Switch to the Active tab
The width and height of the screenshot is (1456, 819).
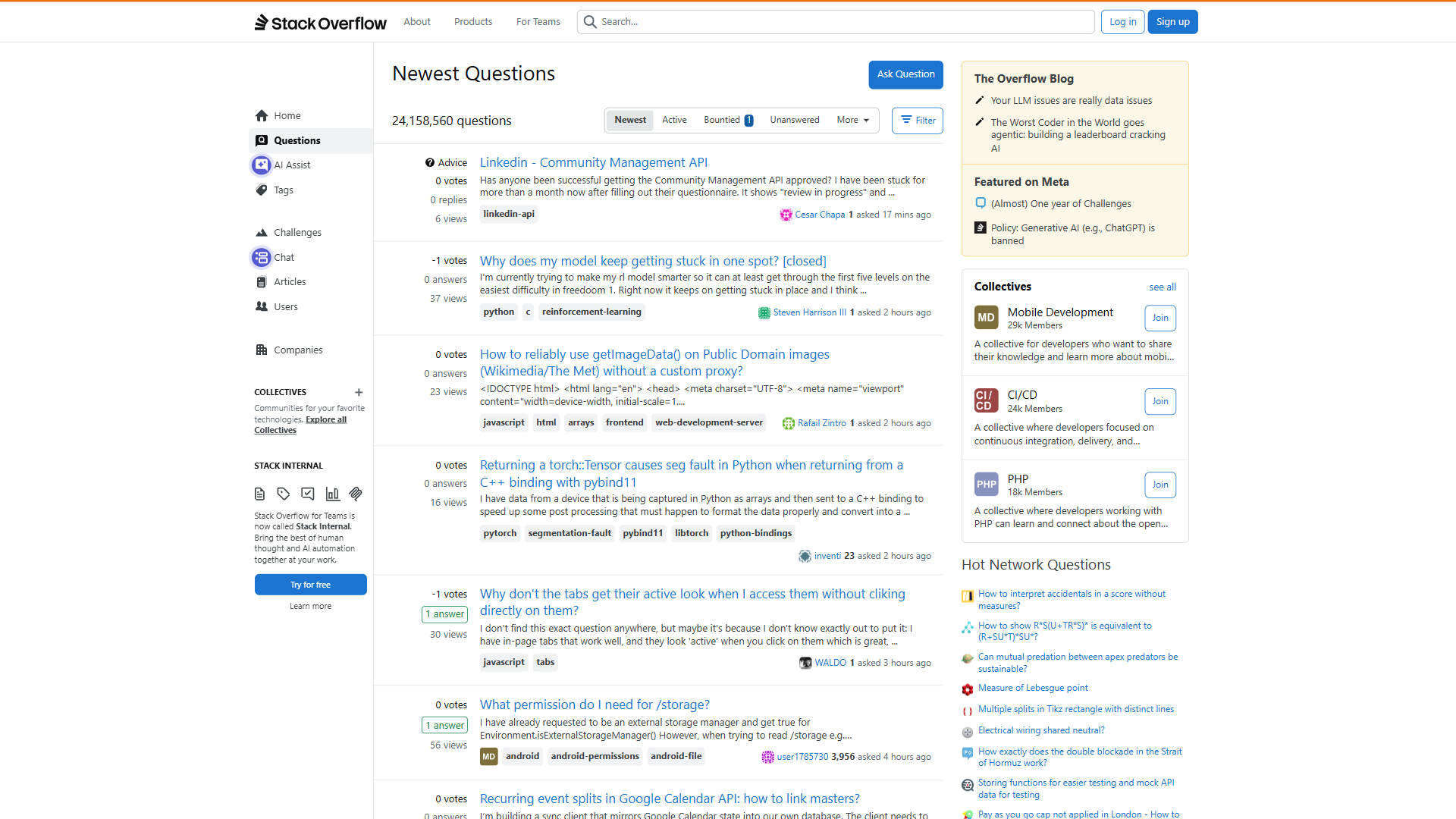pyautogui.click(x=674, y=120)
